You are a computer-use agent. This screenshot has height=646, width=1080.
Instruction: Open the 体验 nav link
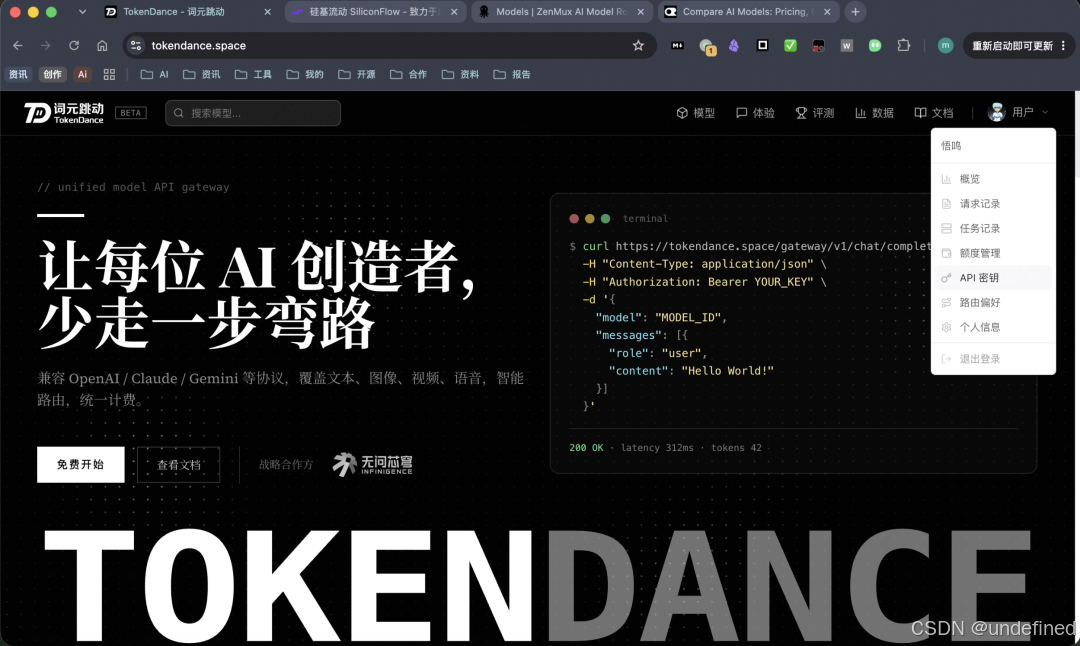(756, 113)
